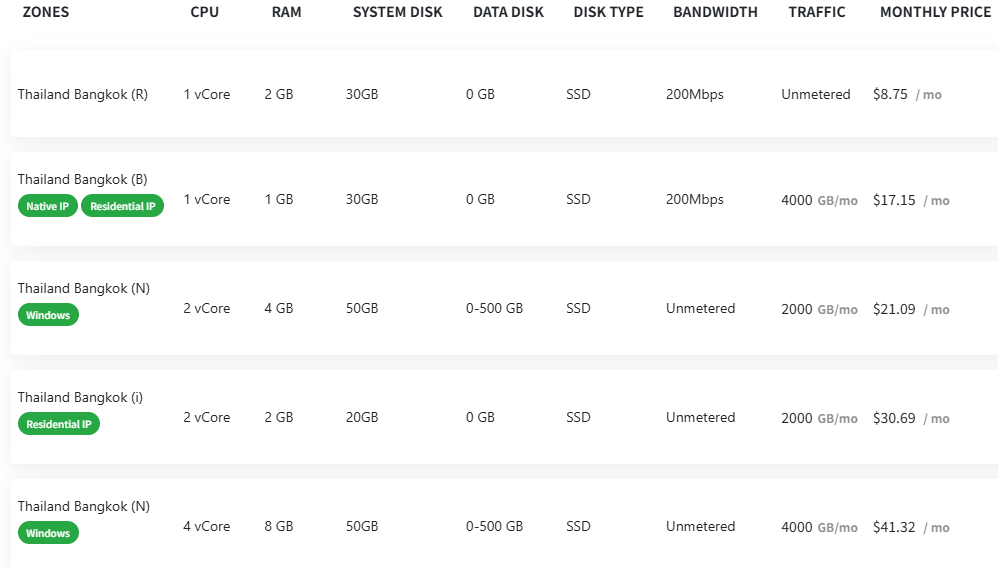998x569 pixels.
Task: Click the RAM column header
Action: (x=286, y=12)
